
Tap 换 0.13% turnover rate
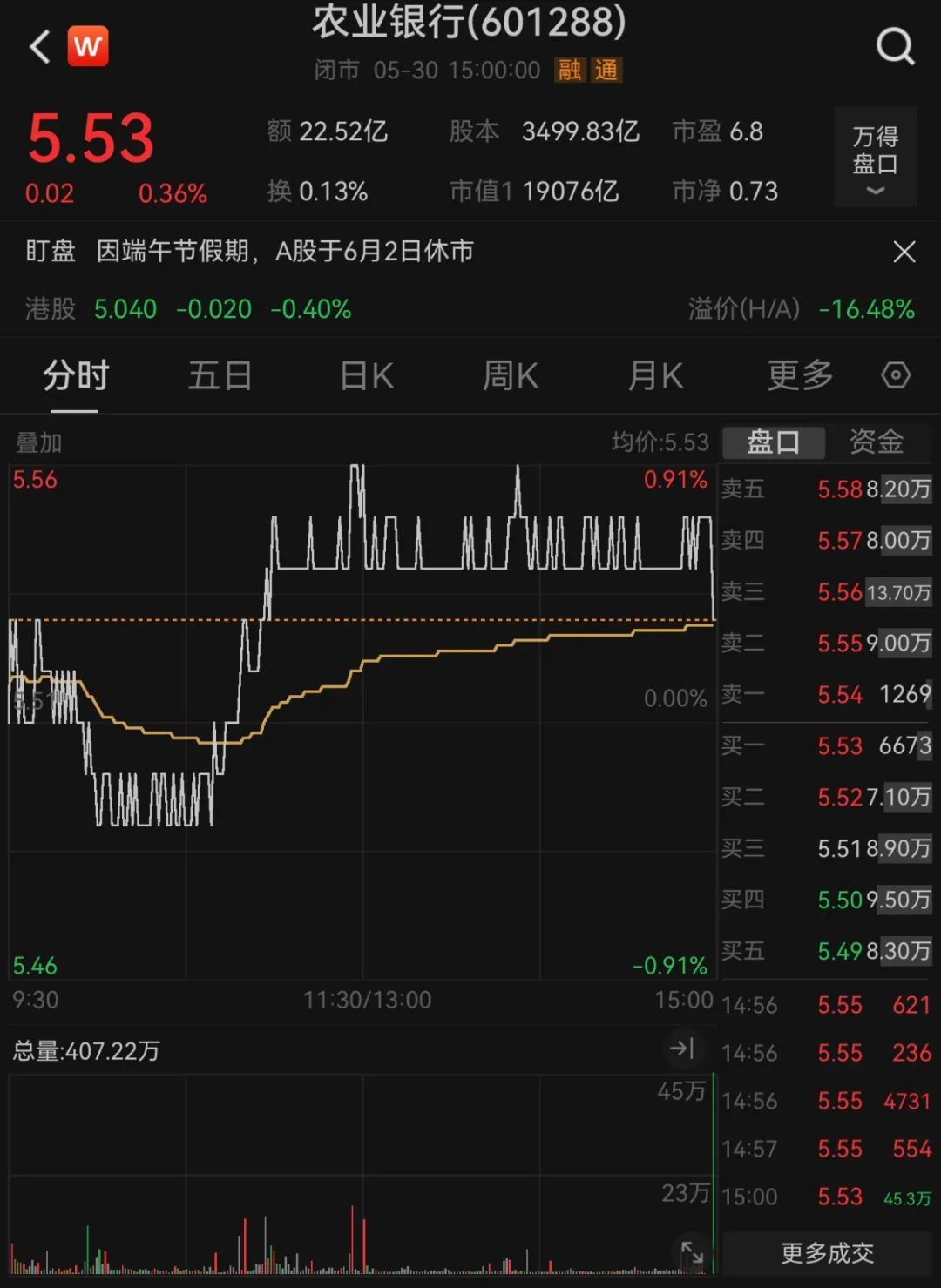coord(317,191)
